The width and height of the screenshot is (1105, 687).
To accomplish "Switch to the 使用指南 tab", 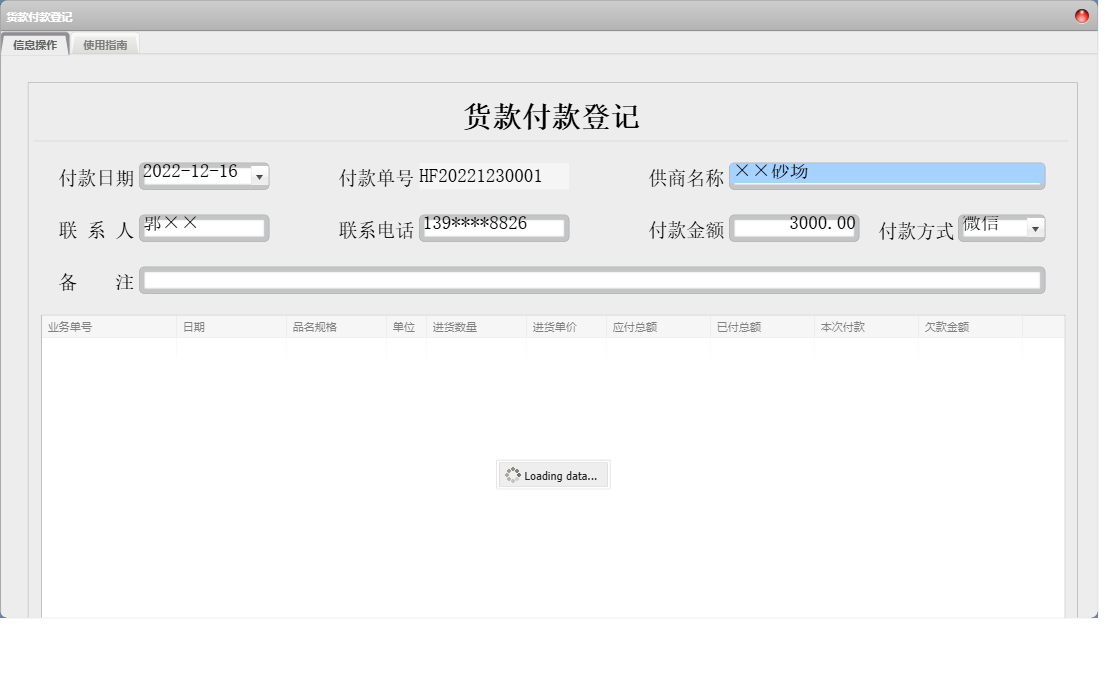I will tap(104, 44).
